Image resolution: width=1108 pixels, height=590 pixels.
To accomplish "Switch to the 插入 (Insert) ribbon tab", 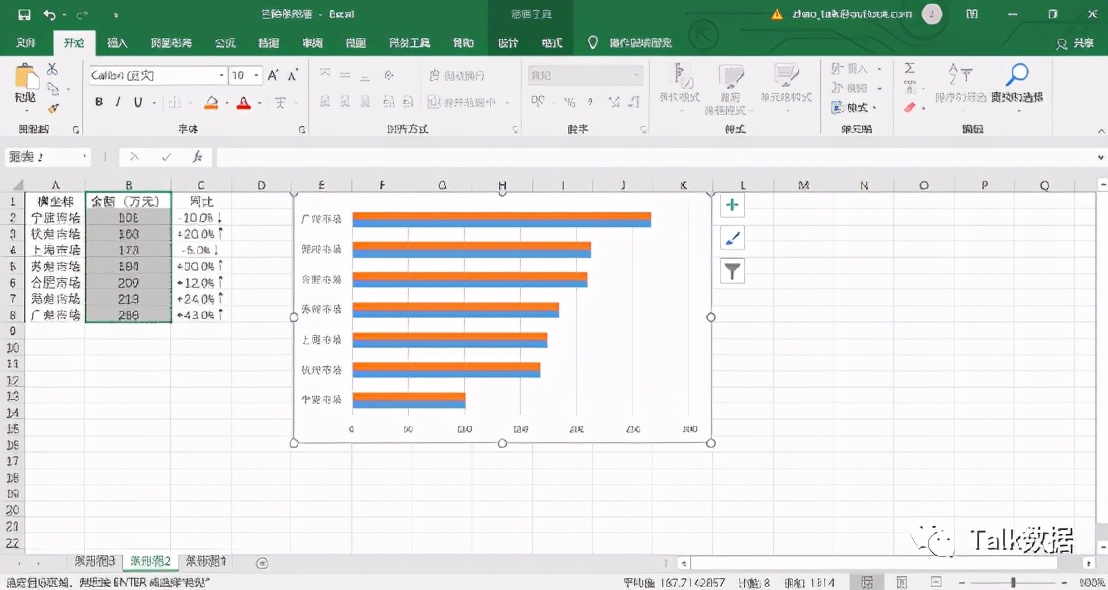I will tap(117, 43).
